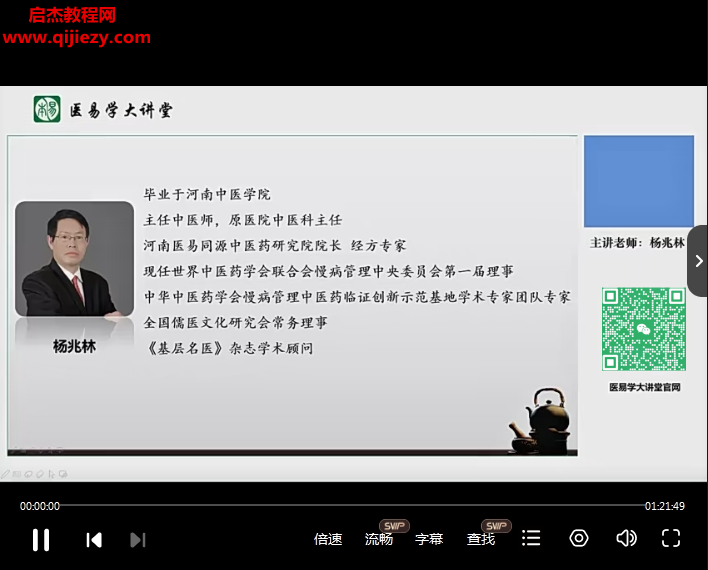Screen dimensions: 708x570
Task: Open the 流畅 video quality selector
Action: [379, 539]
